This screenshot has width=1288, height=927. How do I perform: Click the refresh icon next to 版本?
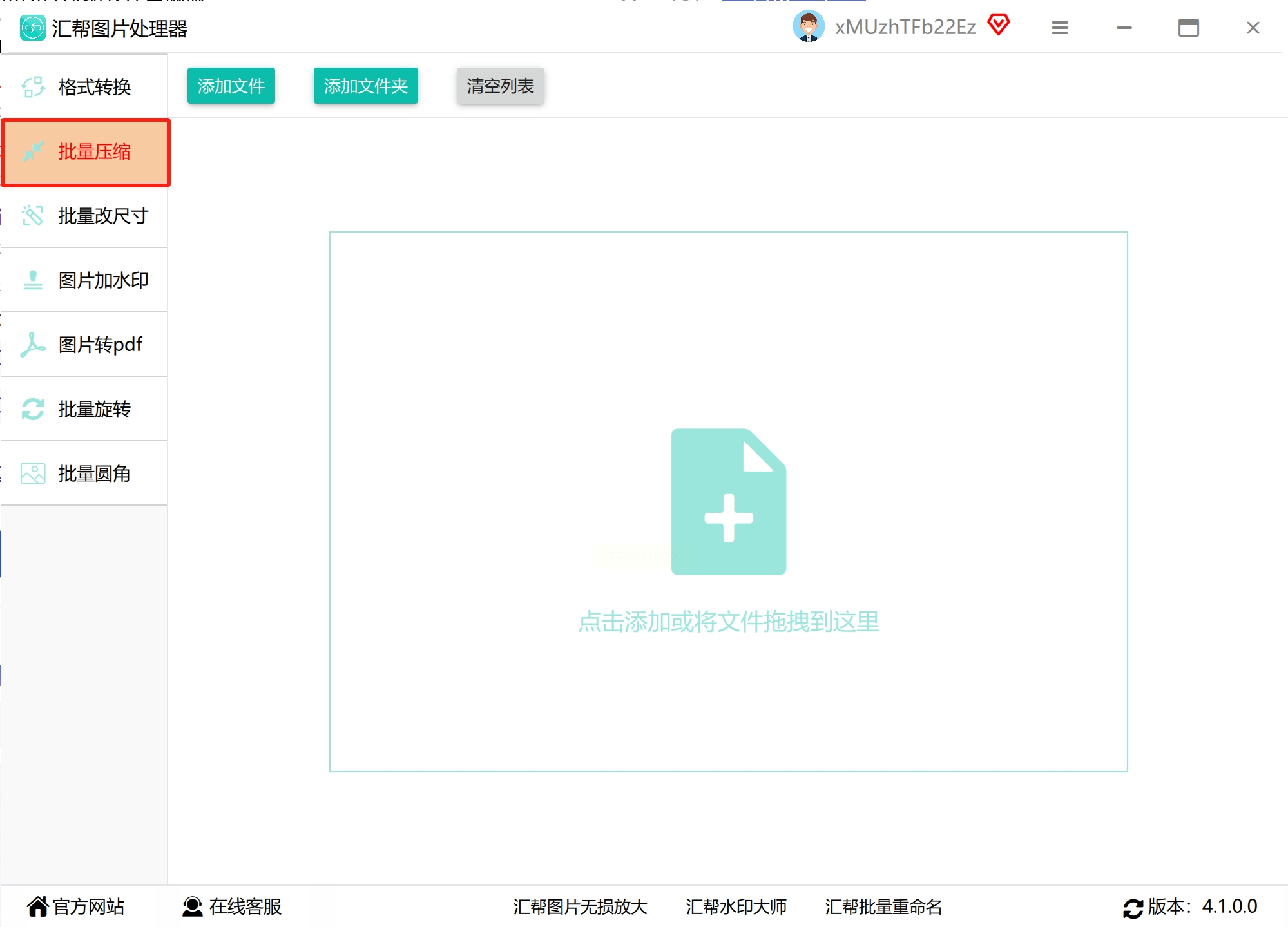(1133, 908)
